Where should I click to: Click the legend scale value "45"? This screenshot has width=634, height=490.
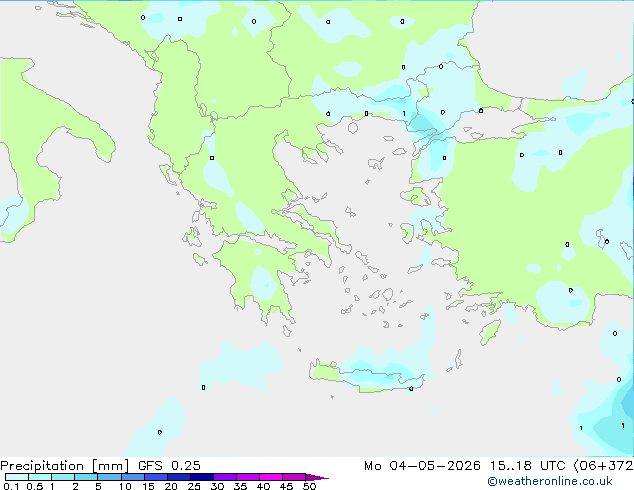(x=286, y=486)
